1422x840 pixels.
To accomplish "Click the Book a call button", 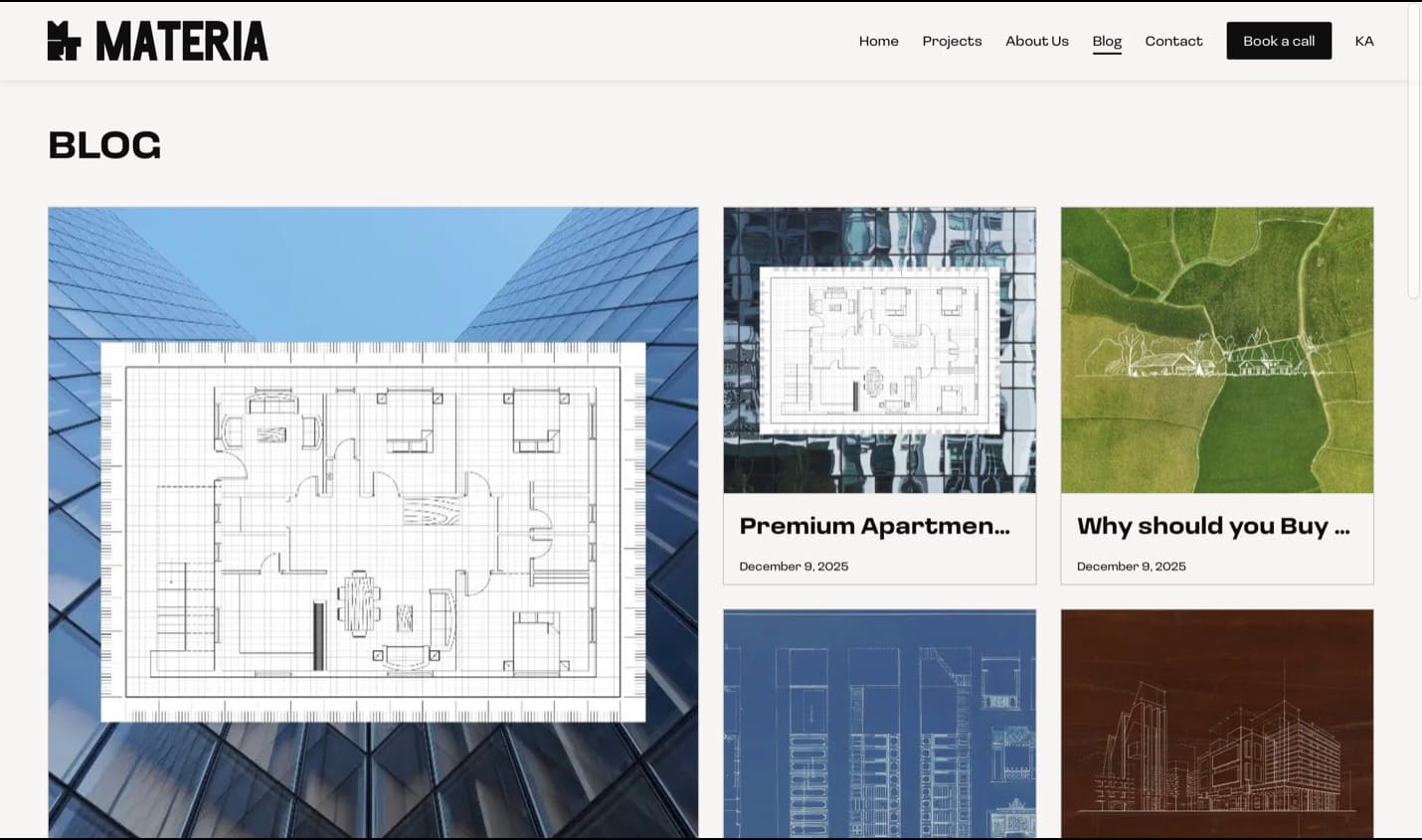I will pos(1279,41).
